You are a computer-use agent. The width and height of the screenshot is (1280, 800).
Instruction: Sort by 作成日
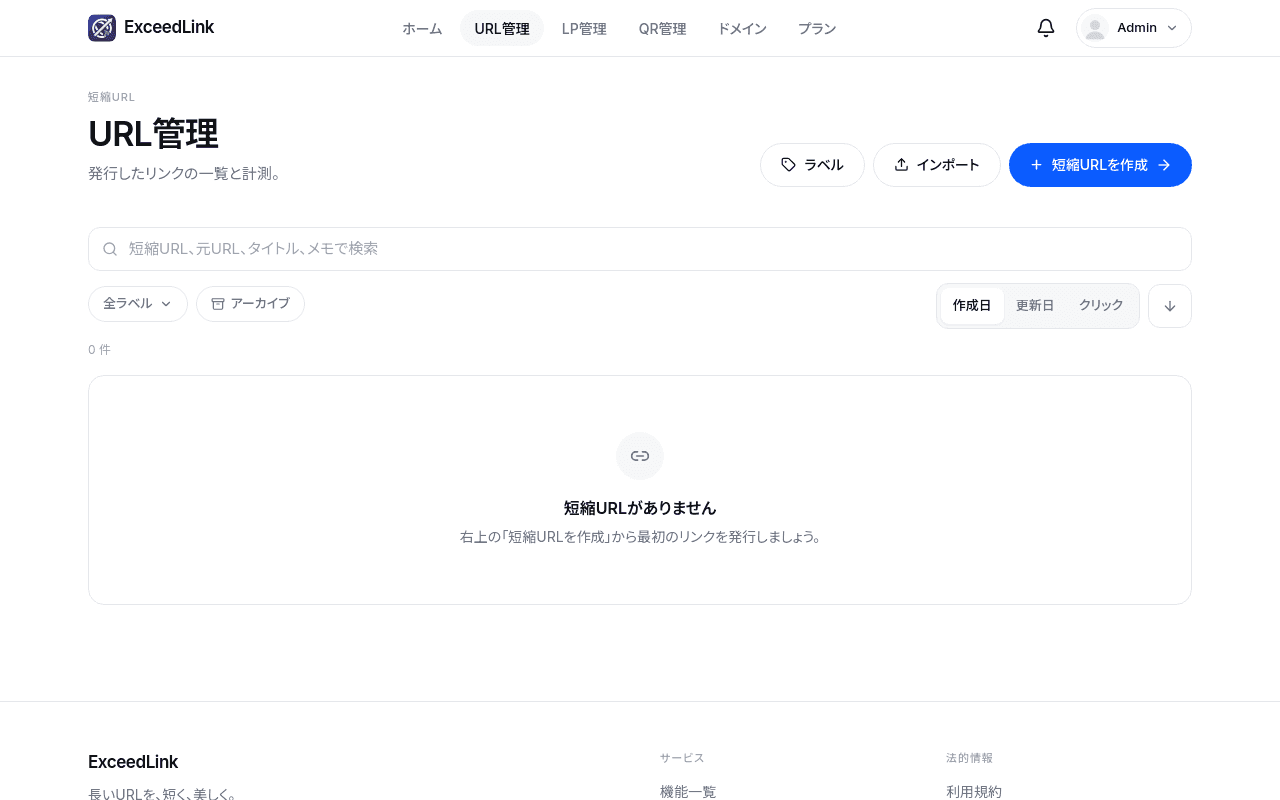tap(972, 306)
